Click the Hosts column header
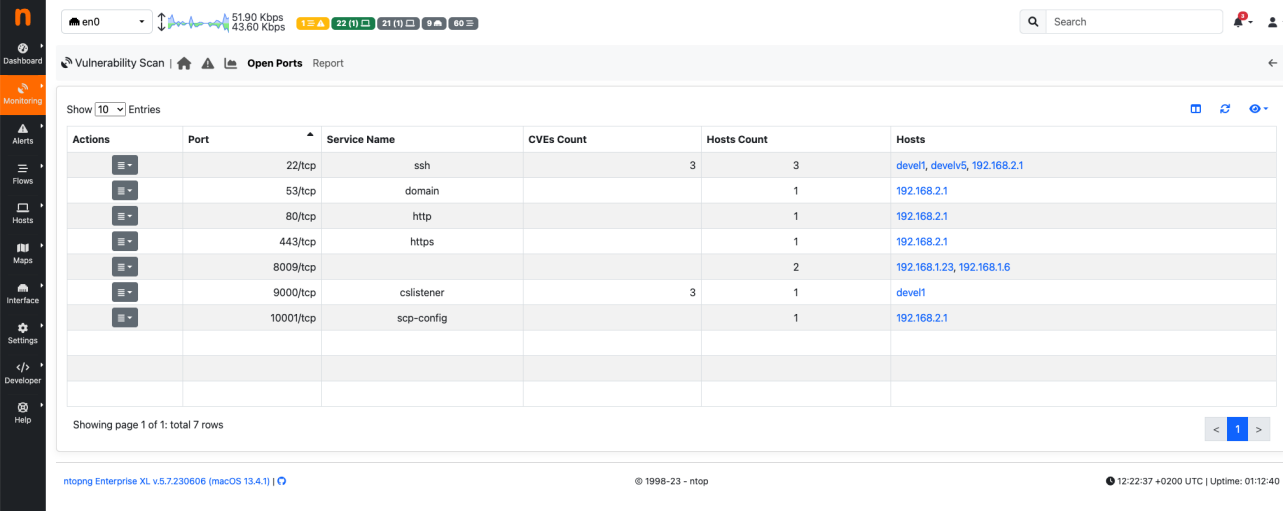The width and height of the screenshot is (1283, 512). tap(1083, 139)
